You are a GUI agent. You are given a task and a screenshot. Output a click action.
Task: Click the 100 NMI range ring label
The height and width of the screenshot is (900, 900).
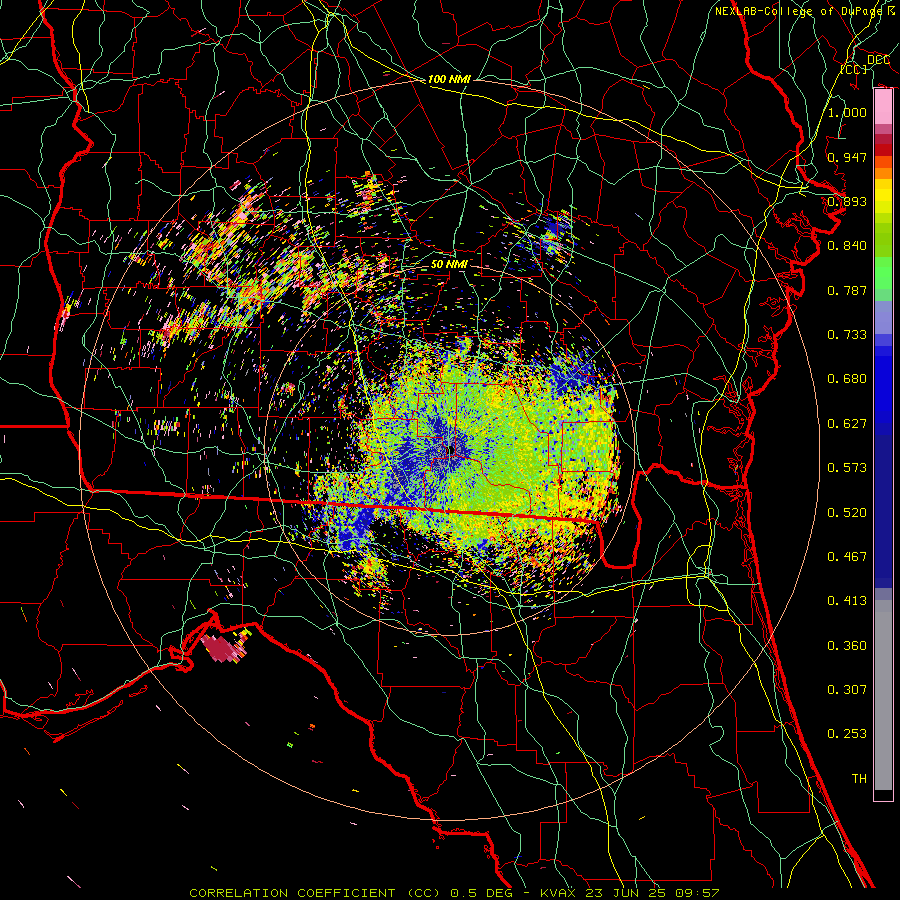pos(449,79)
